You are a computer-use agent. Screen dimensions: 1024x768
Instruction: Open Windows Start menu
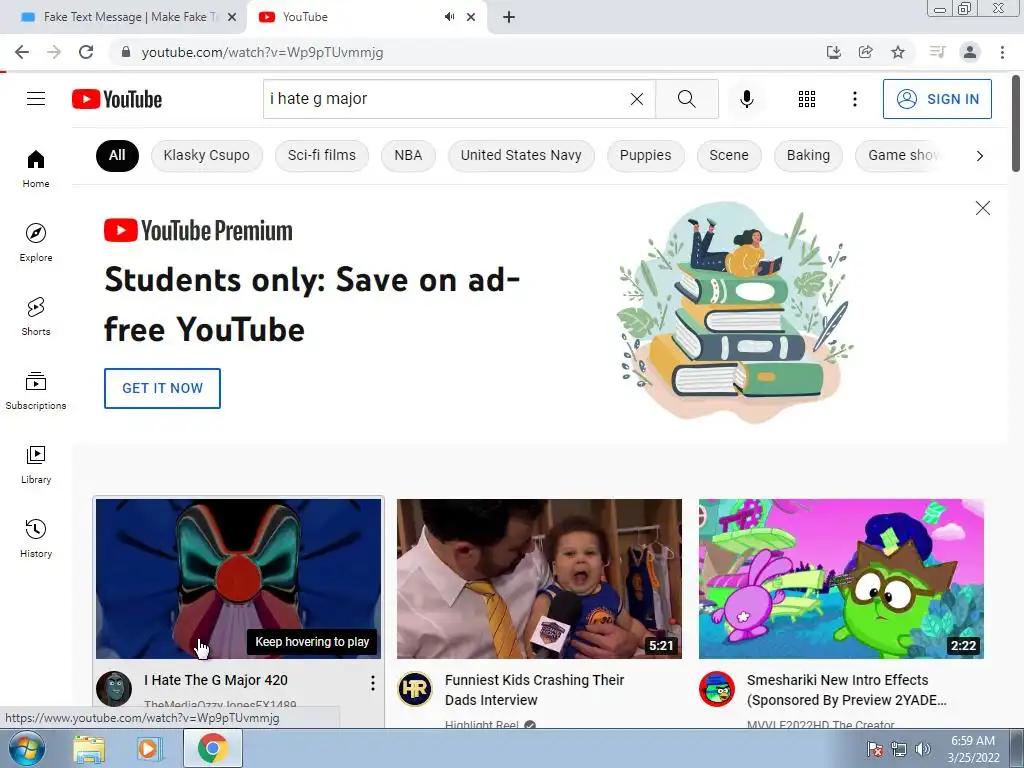27,748
